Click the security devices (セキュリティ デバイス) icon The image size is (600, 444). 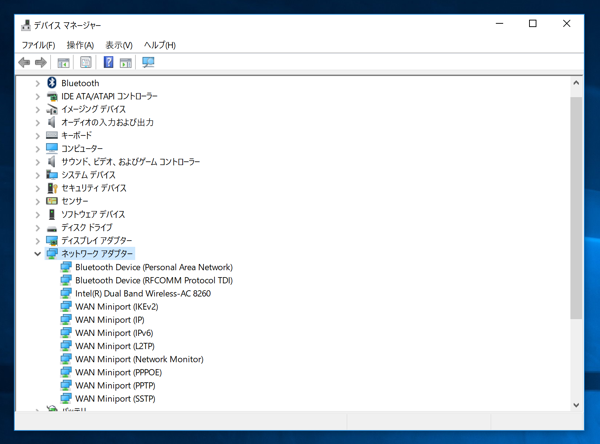(52, 188)
